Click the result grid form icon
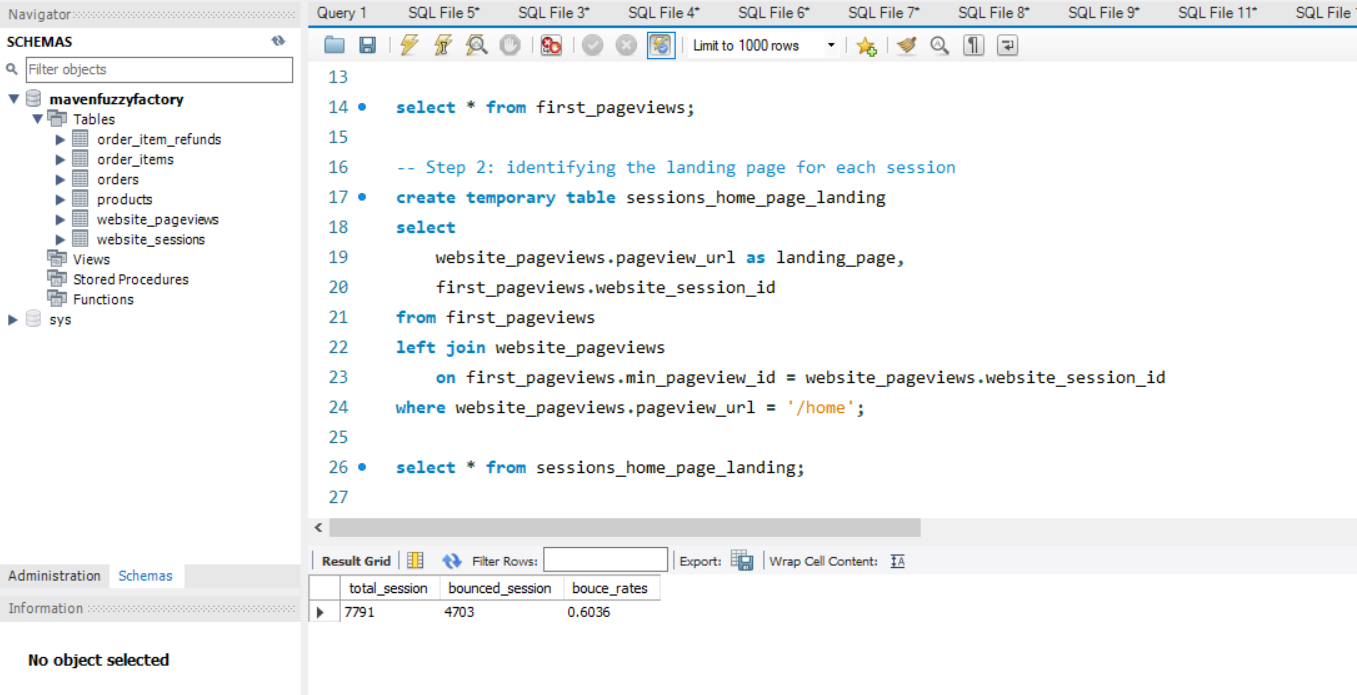 tap(415, 561)
